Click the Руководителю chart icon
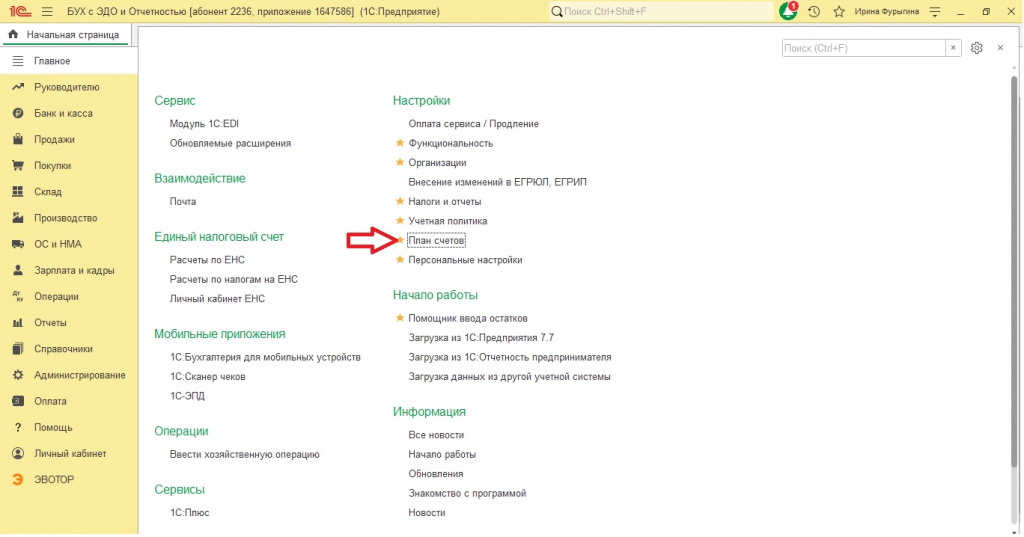Image resolution: width=1024 pixels, height=537 pixels. click(x=18, y=87)
